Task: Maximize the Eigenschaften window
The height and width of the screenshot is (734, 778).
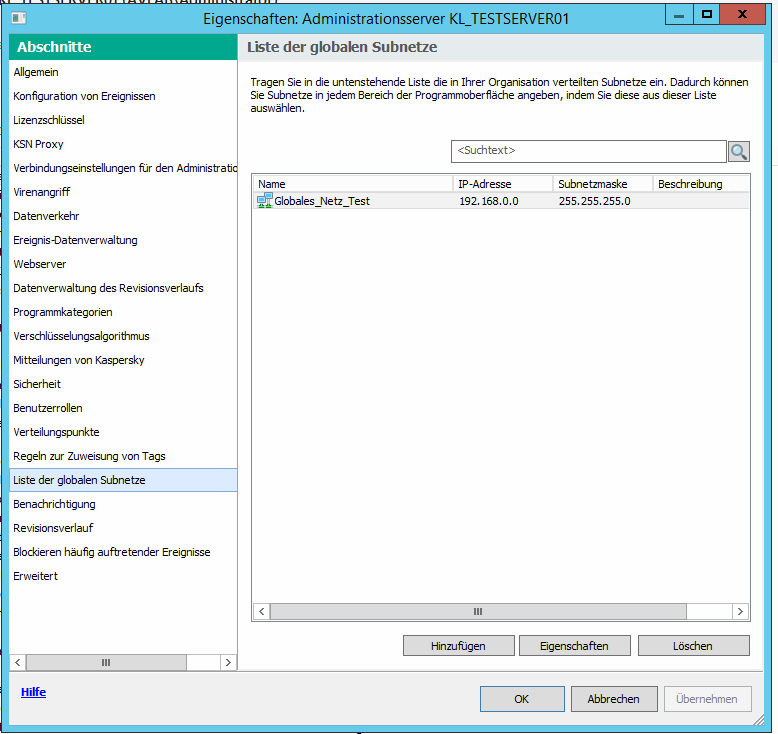Action: point(707,15)
